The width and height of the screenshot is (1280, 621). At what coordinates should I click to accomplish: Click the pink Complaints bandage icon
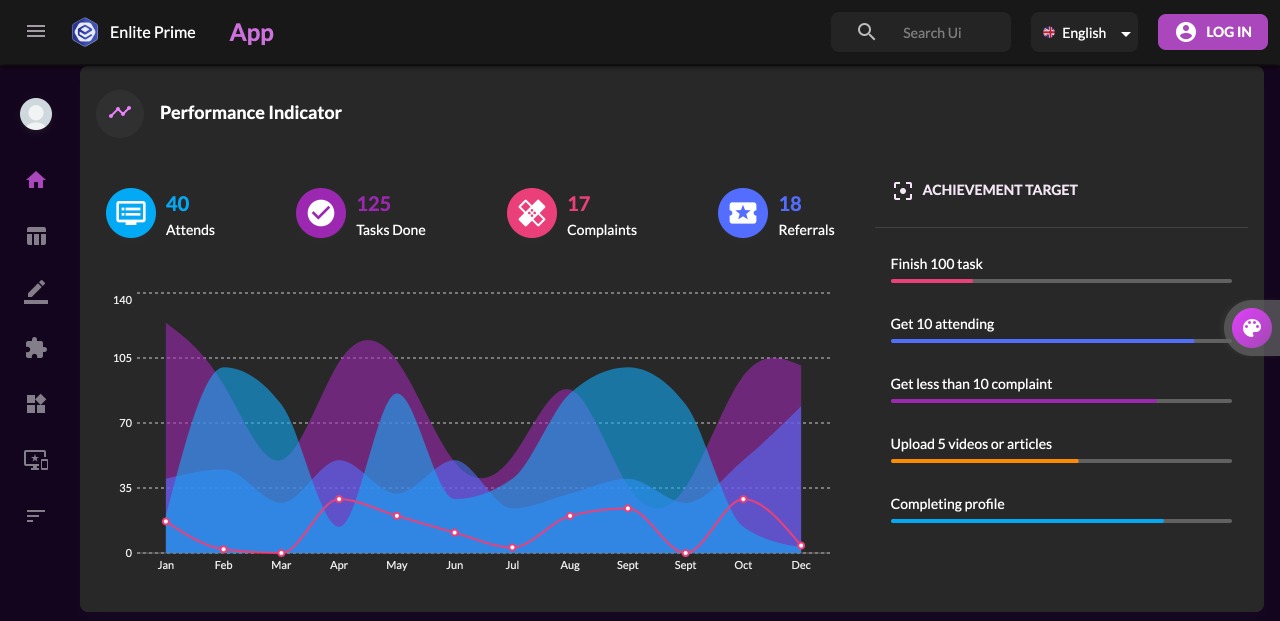(532, 214)
